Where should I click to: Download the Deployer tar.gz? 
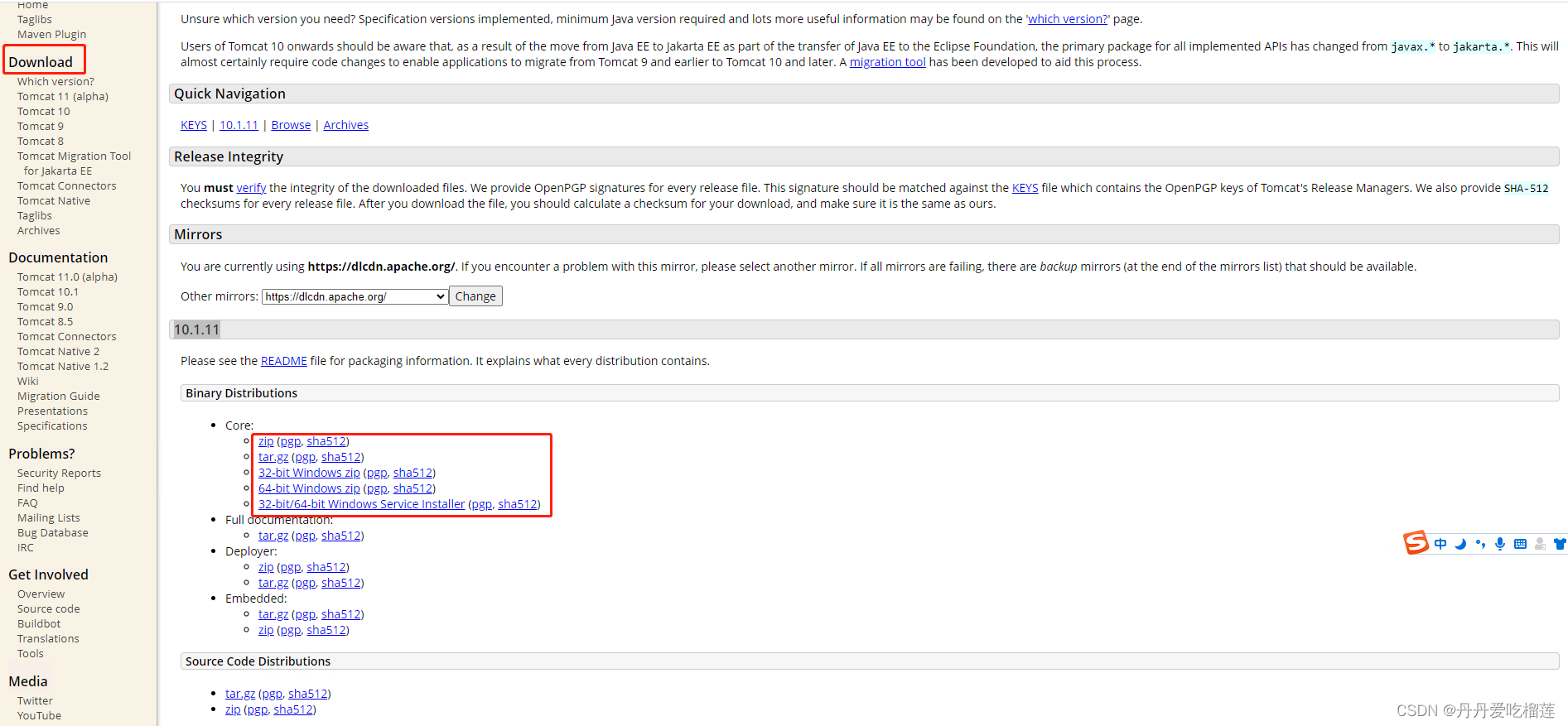[x=273, y=583]
